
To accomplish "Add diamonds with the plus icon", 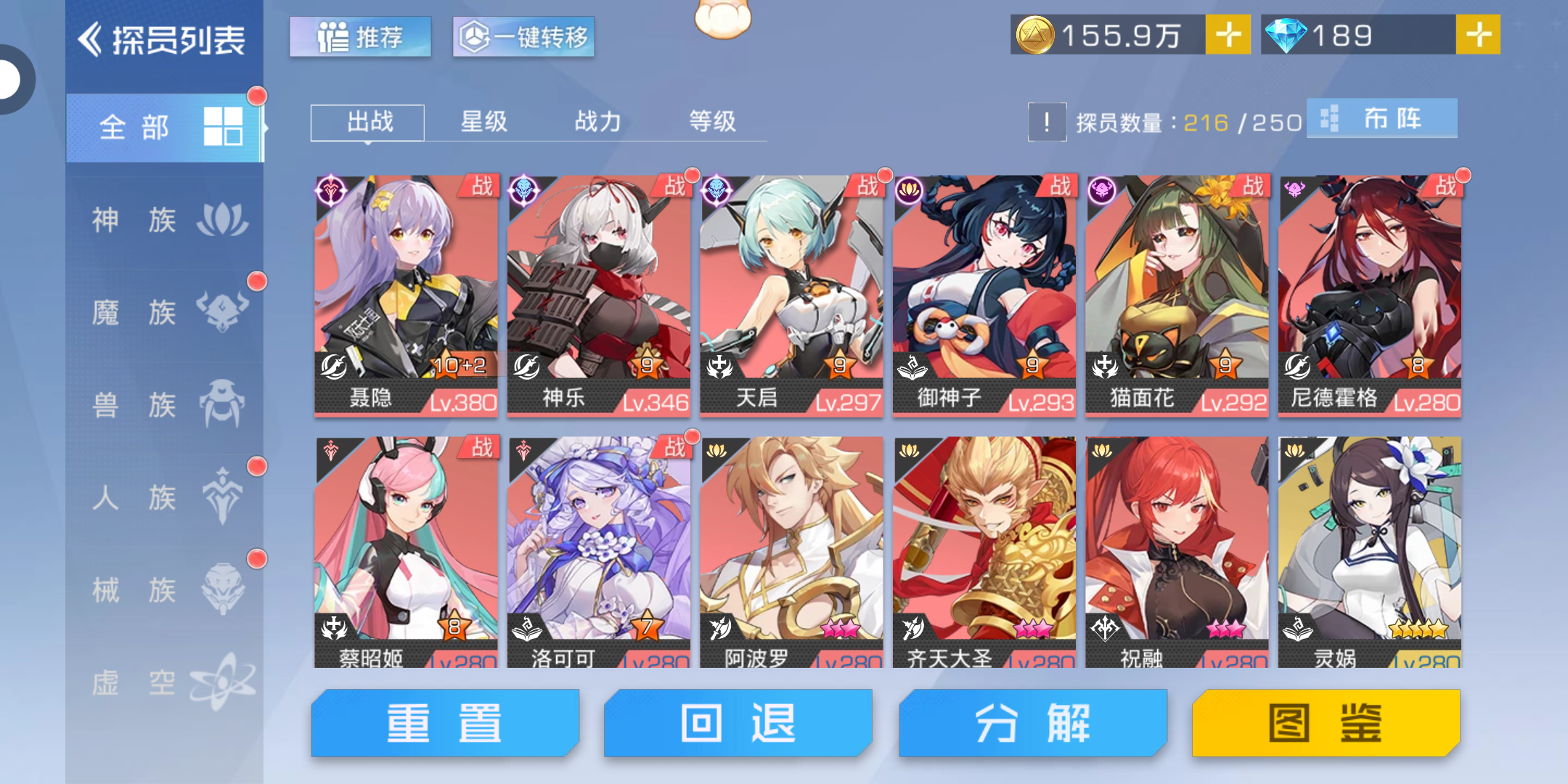I will 1478,35.
